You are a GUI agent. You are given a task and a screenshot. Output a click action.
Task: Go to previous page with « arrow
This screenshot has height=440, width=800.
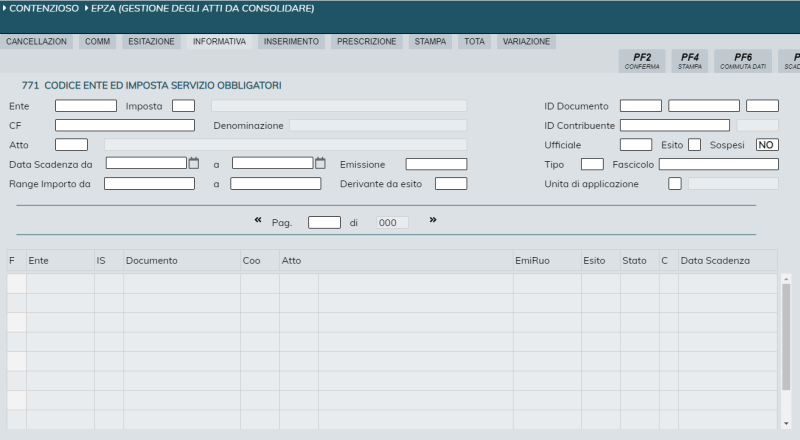258,220
